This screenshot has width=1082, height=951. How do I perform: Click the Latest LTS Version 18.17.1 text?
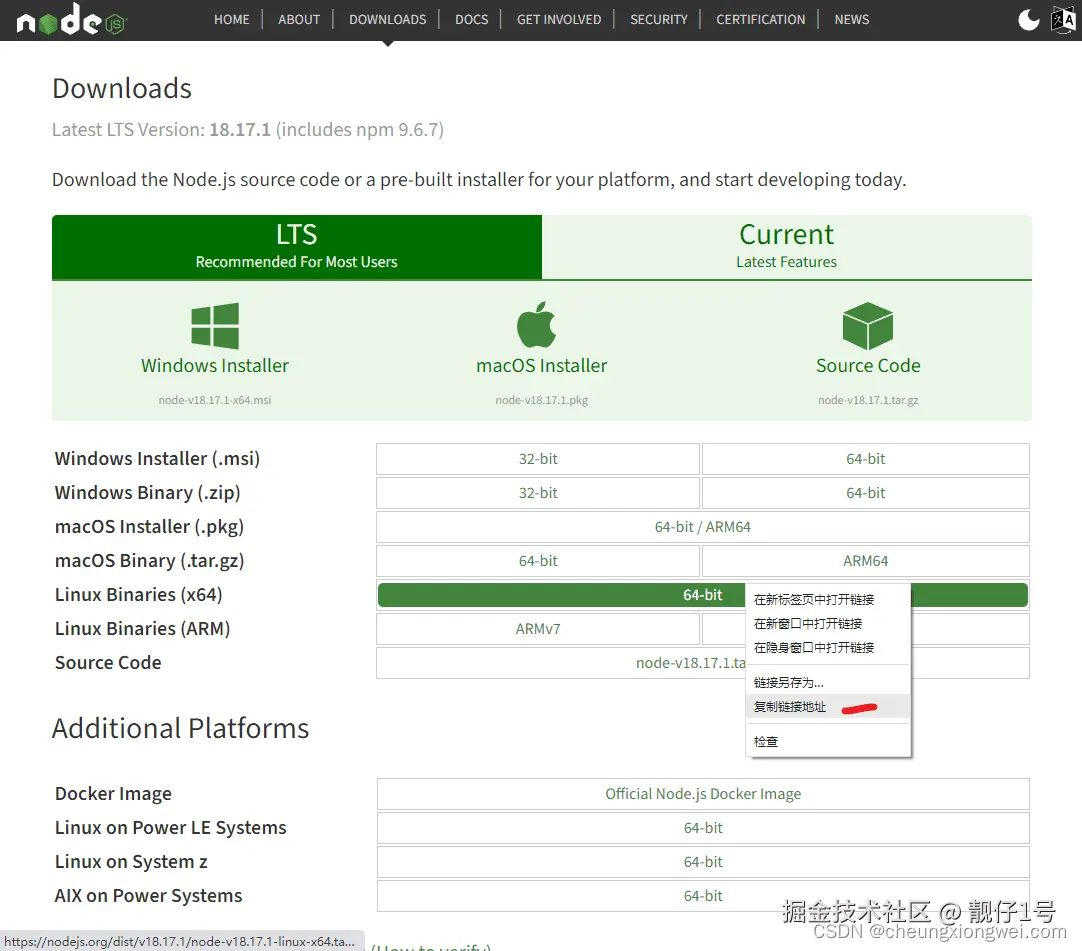248,130
